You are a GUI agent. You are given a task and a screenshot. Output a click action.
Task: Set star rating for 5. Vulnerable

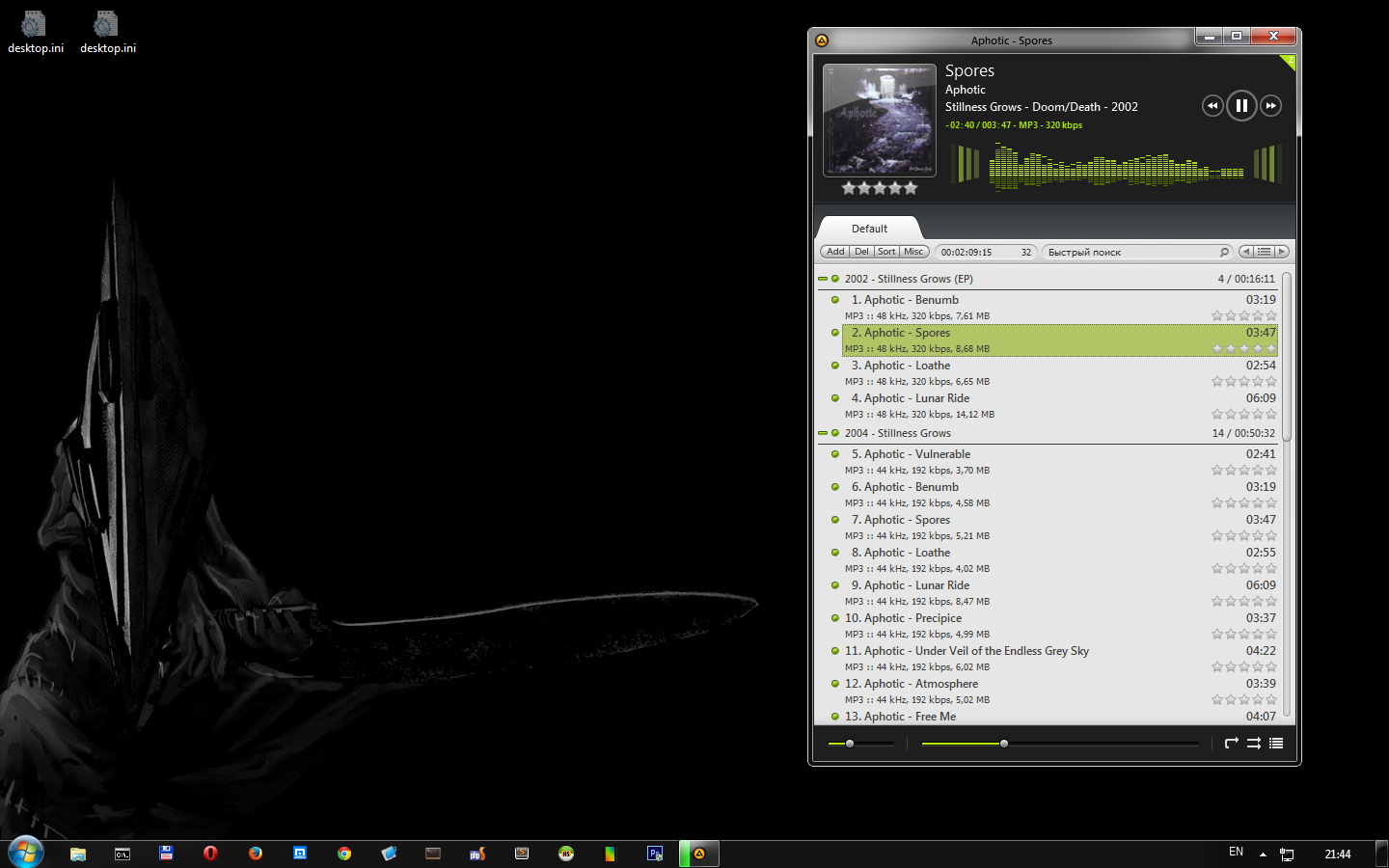click(1244, 471)
